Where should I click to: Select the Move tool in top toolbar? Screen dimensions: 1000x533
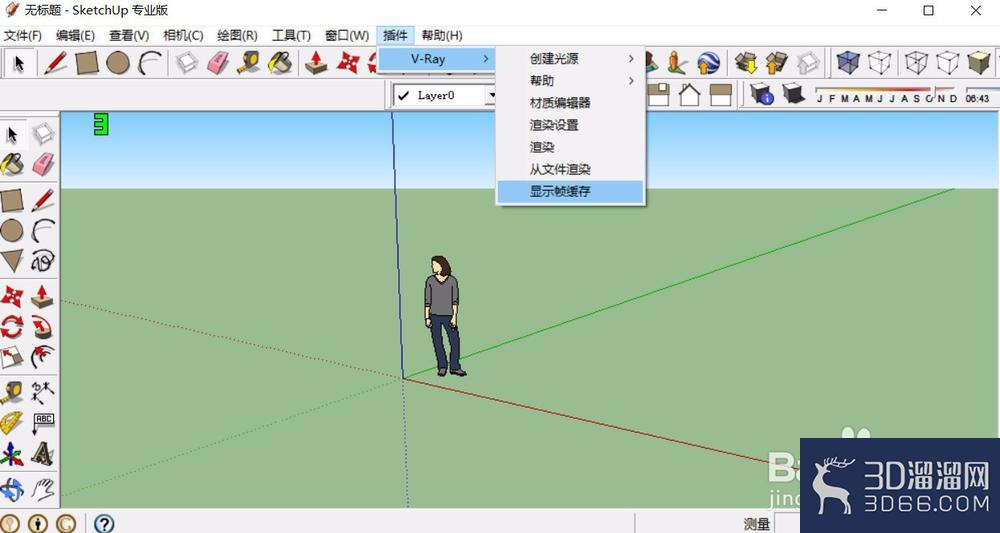(x=348, y=62)
